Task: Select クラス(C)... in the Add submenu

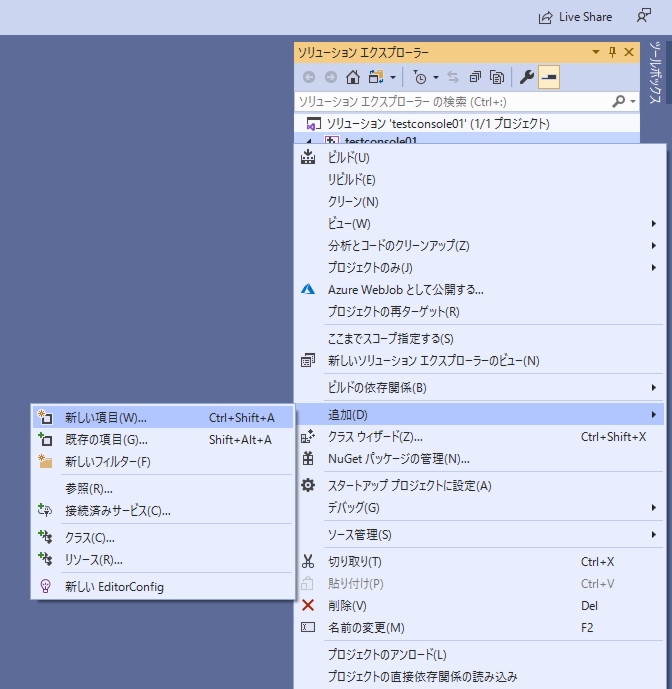Action: [163, 537]
